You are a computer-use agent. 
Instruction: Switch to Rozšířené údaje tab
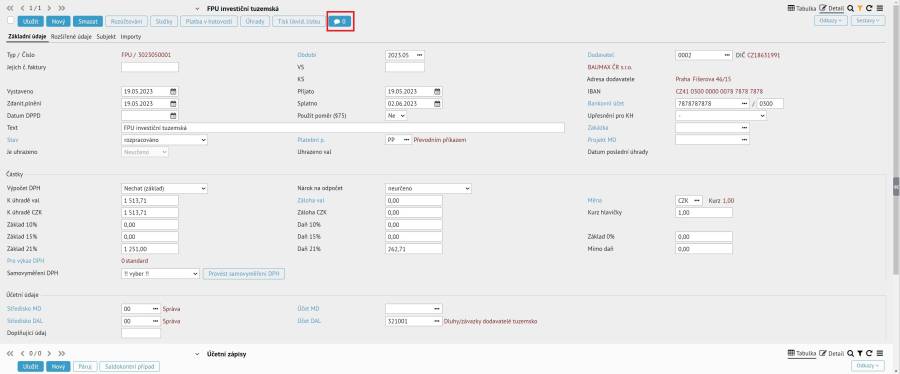point(72,37)
